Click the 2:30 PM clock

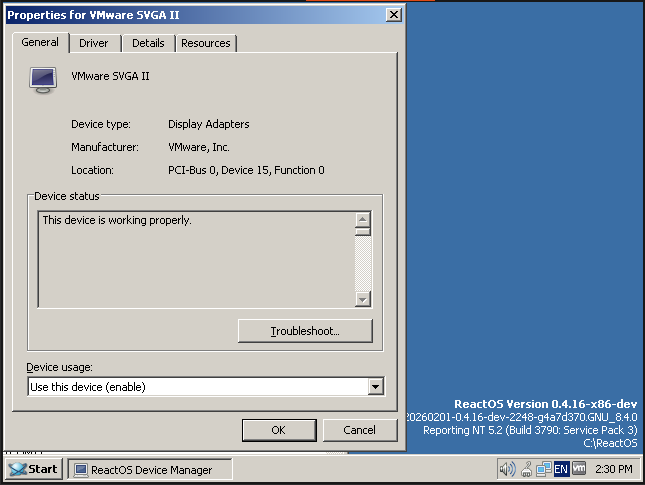coord(613,469)
